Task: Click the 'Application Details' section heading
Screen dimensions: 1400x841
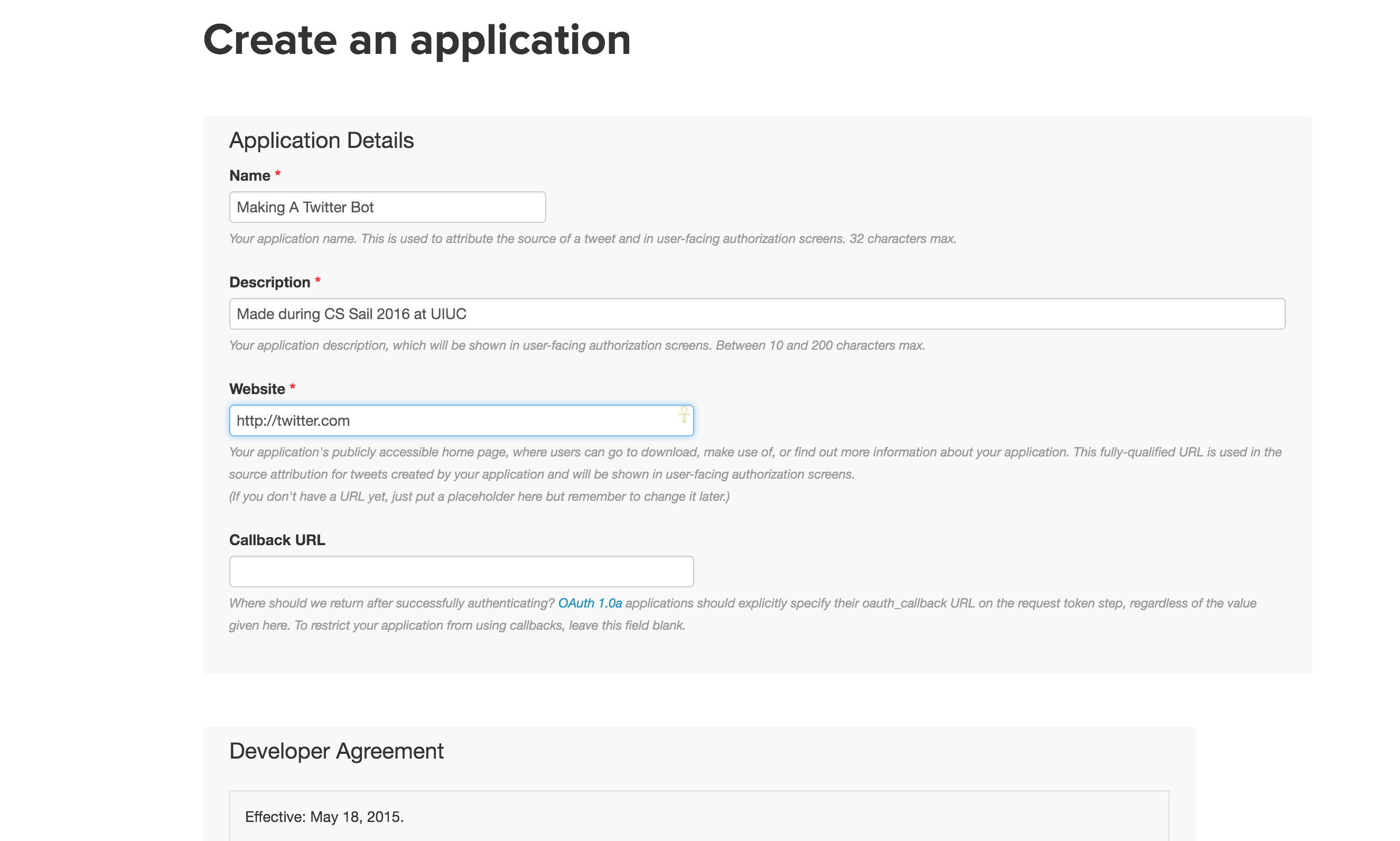Action: [x=321, y=140]
